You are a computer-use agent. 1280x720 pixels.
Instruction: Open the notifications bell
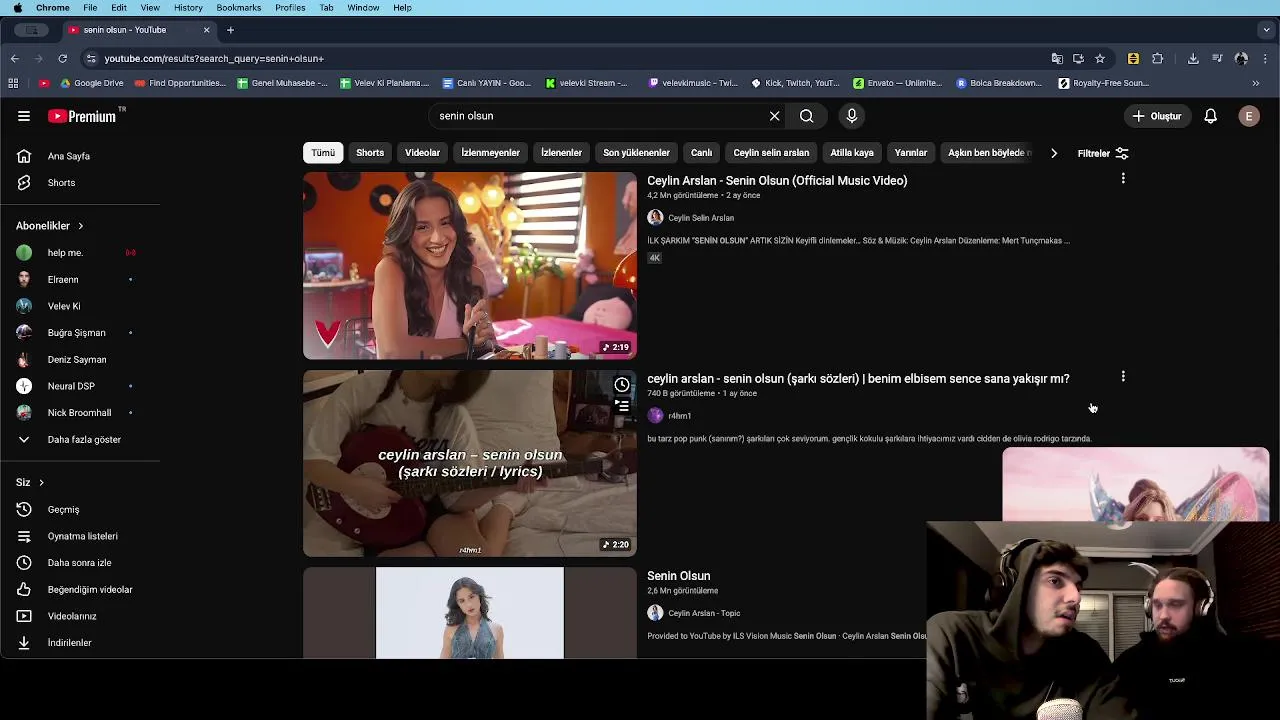1210,116
